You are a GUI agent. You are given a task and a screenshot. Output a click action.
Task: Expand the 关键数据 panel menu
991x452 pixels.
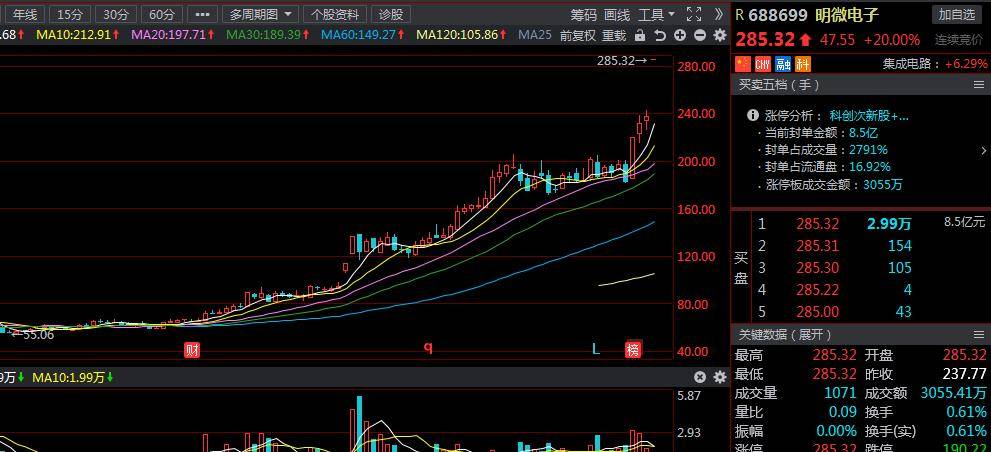click(x=979, y=334)
